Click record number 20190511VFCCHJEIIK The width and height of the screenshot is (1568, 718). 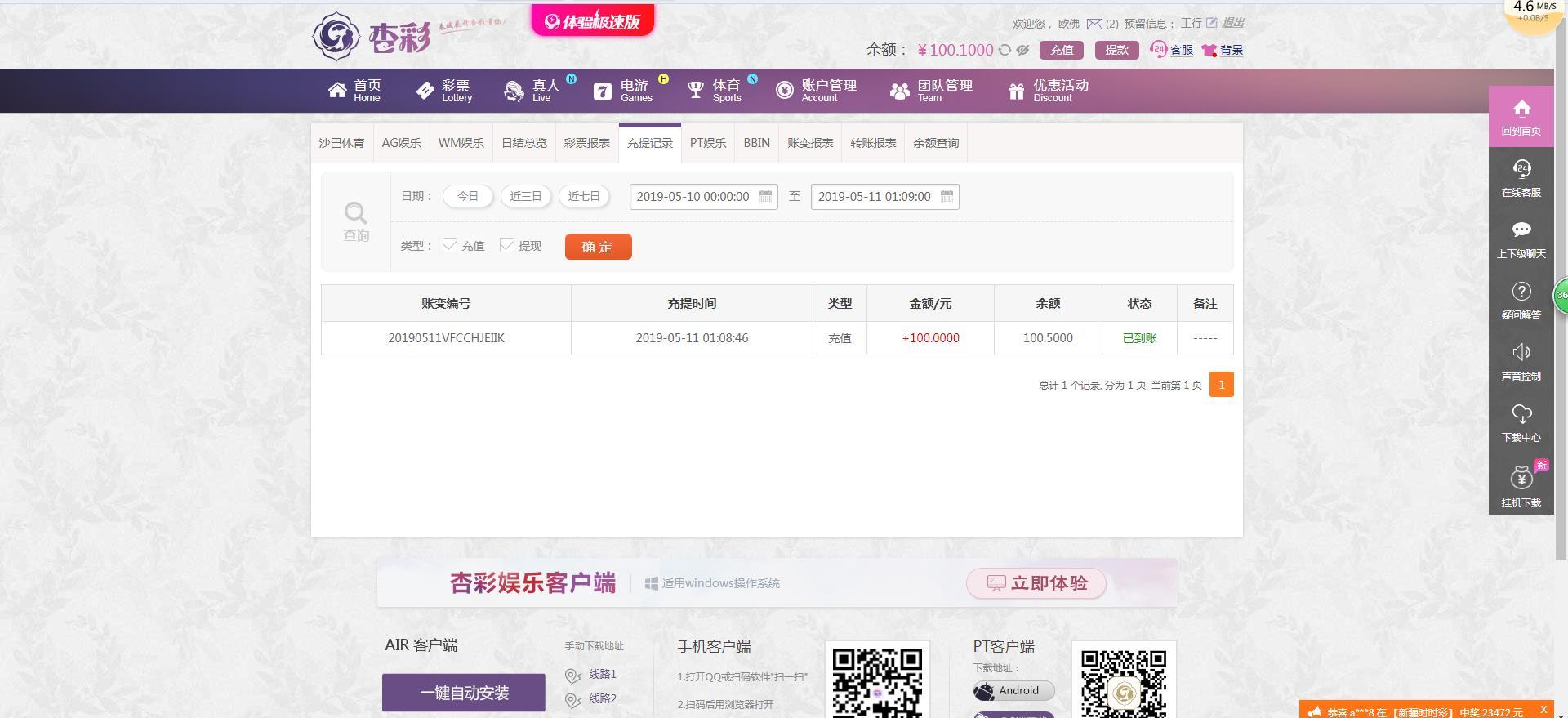click(x=446, y=338)
